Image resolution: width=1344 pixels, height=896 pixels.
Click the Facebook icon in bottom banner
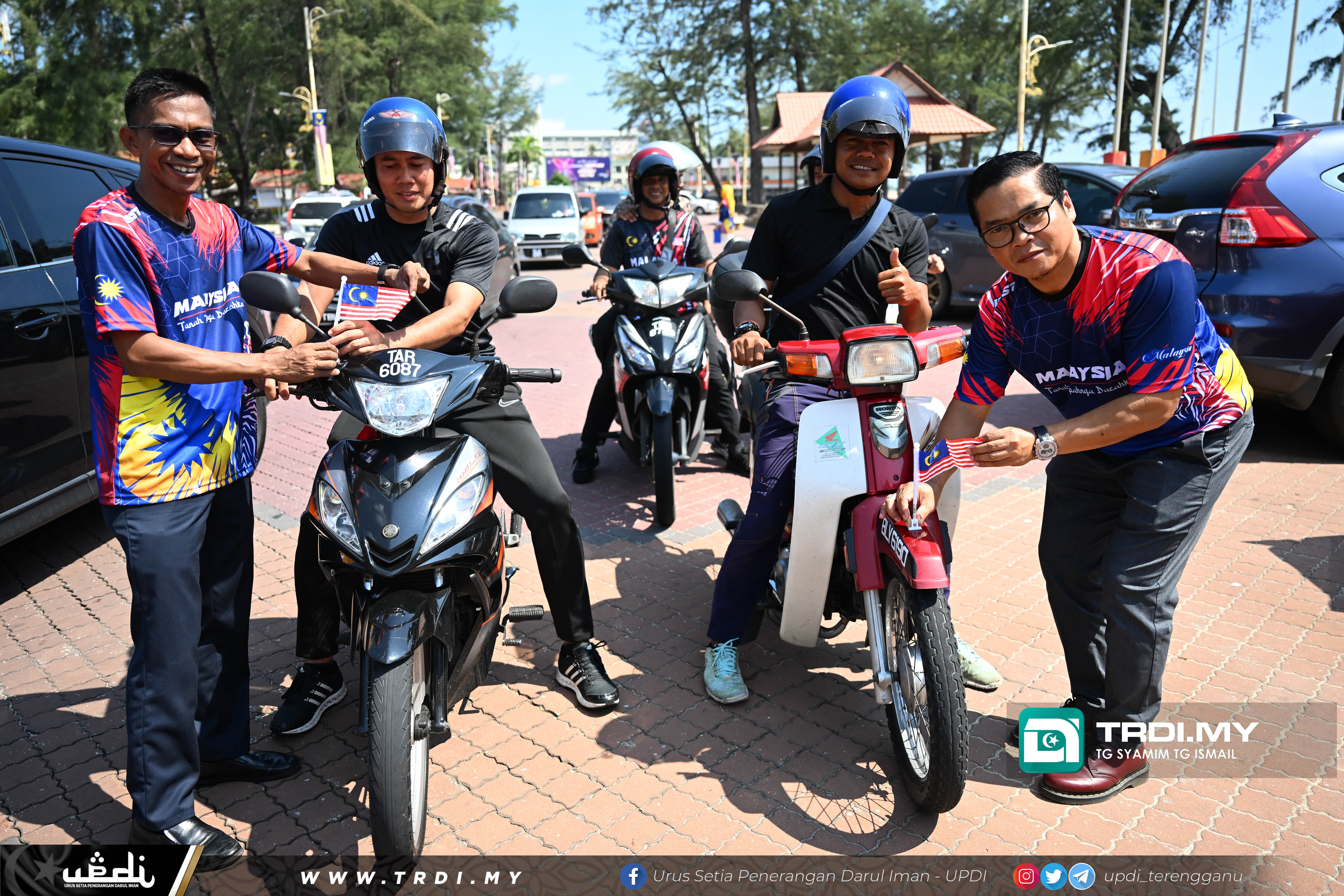633,877
